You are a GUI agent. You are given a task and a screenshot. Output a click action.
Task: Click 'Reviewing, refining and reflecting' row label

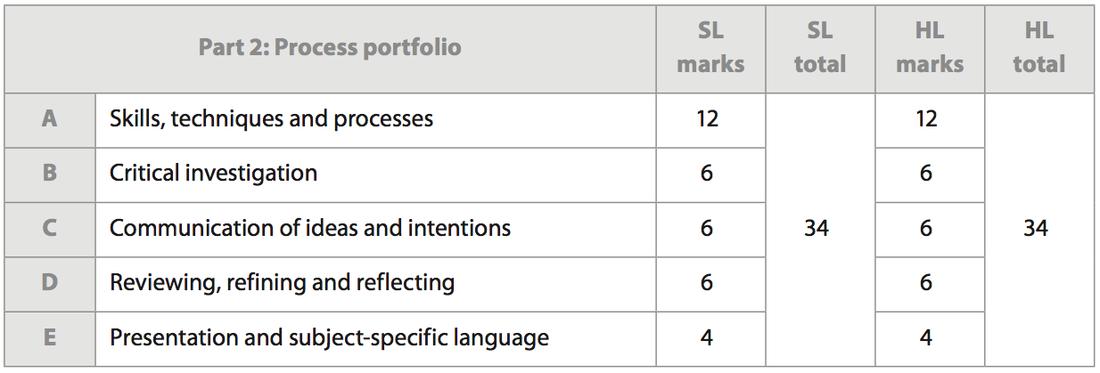282,283
